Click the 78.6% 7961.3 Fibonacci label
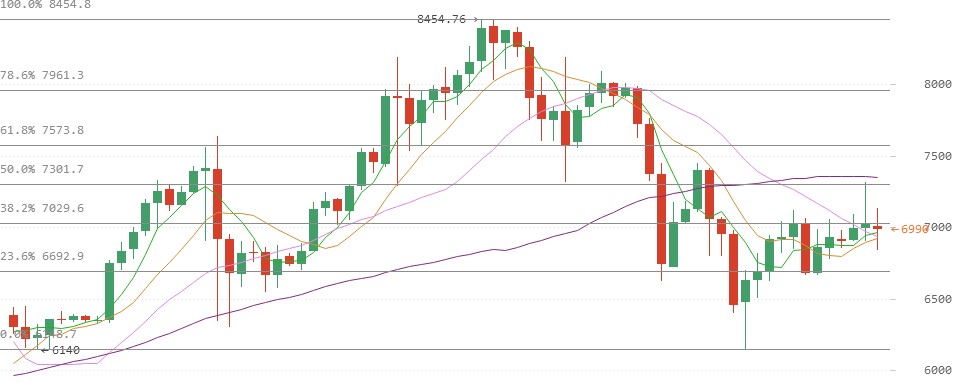976x382 pixels. click(x=42, y=75)
